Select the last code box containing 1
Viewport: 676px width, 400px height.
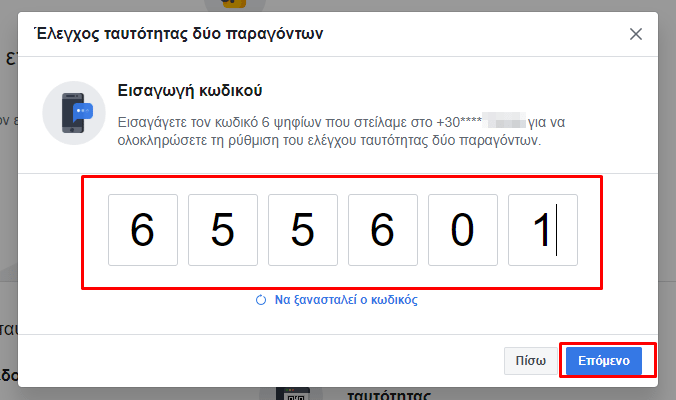click(x=543, y=230)
